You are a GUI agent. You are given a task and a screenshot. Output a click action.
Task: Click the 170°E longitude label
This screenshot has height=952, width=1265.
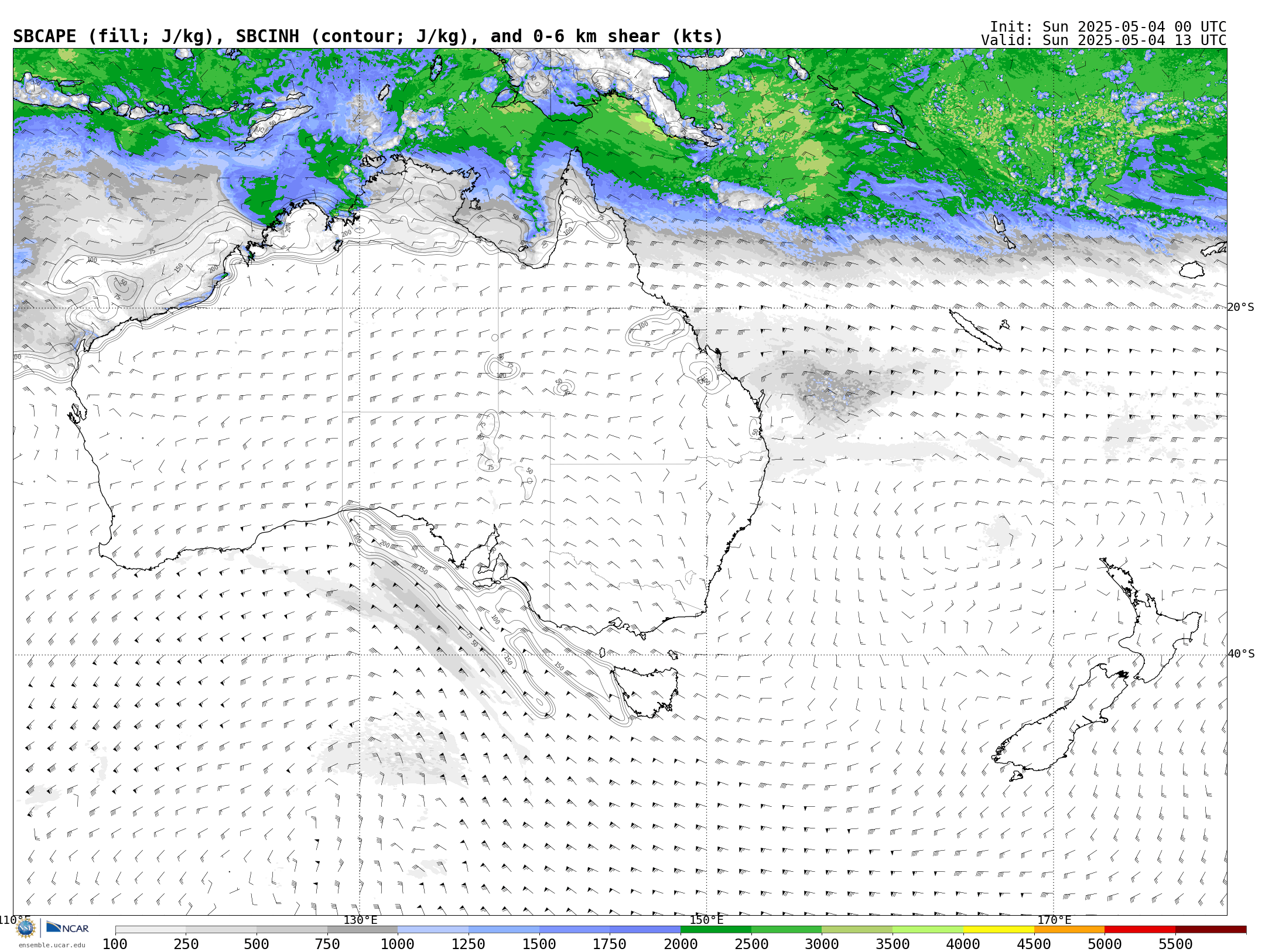1054,920
